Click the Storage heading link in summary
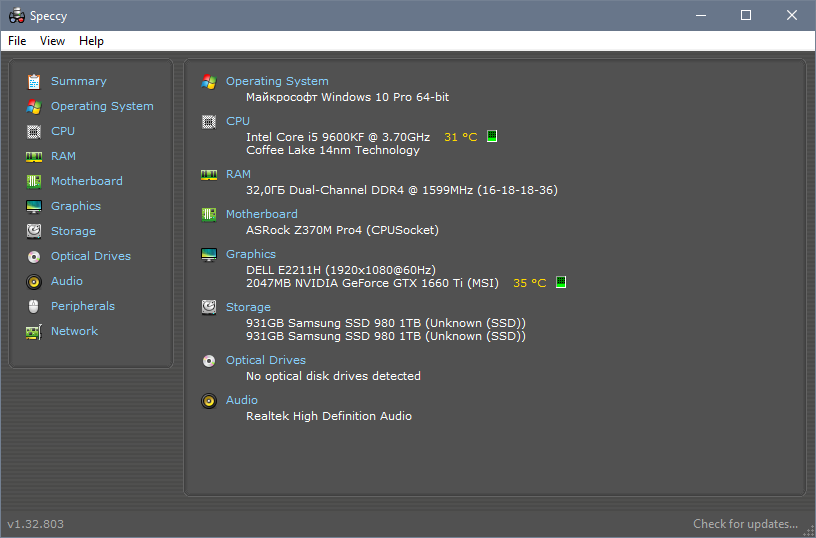The height and width of the screenshot is (538, 816). (x=248, y=308)
